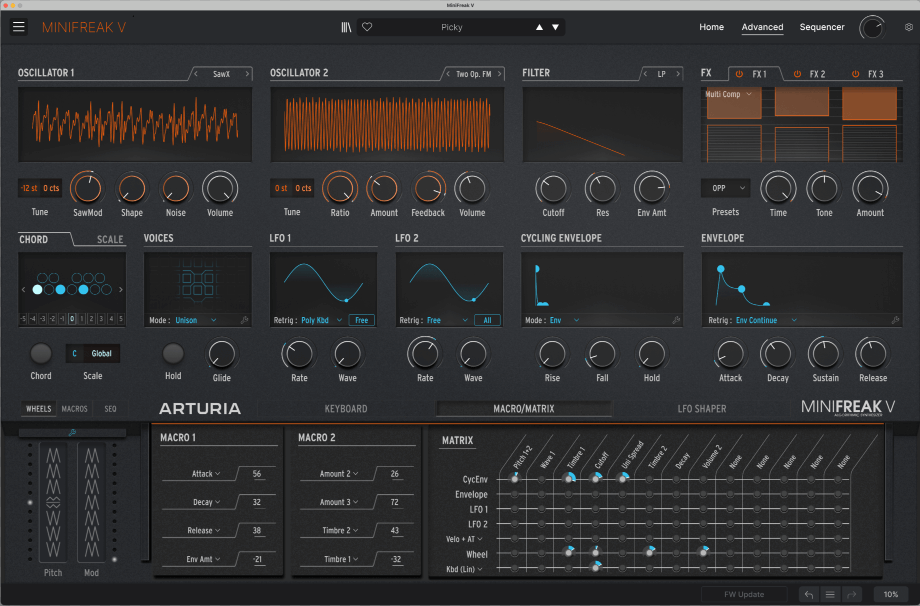The image size is (920, 606).
Task: Open LFO 1 Retrig Poly Kbd dropdown
Action: pos(321,320)
